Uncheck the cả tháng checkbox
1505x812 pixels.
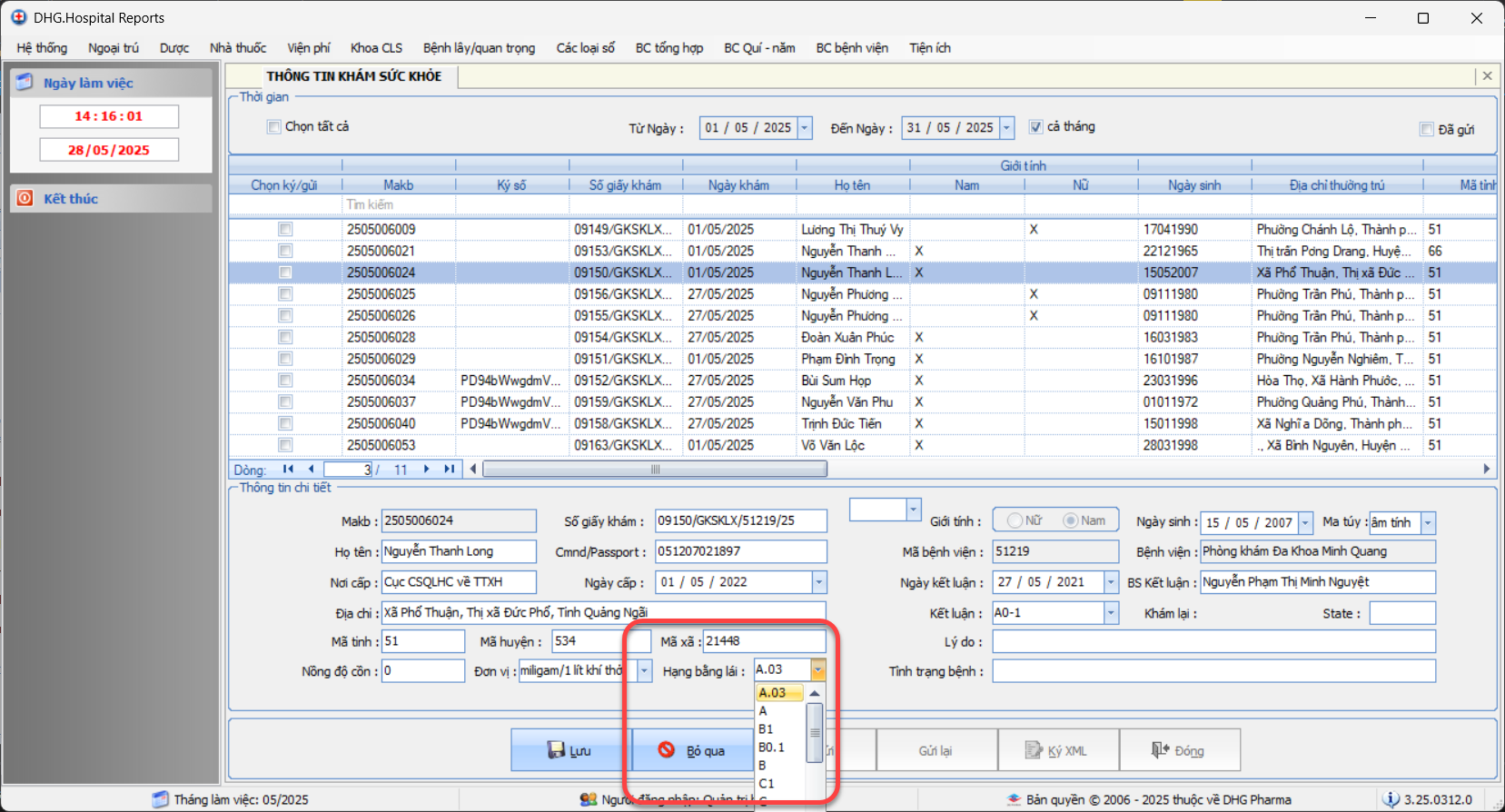coord(1035,127)
